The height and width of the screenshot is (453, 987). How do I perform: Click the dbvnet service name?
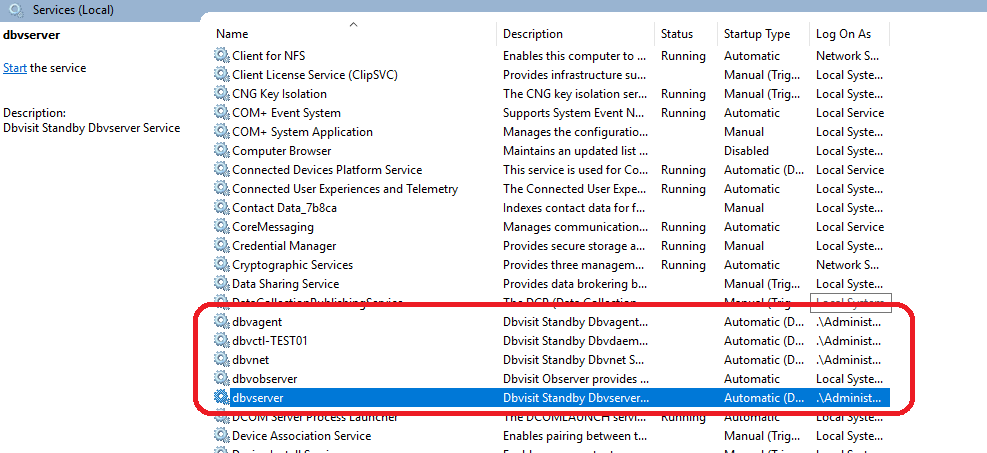tap(251, 360)
